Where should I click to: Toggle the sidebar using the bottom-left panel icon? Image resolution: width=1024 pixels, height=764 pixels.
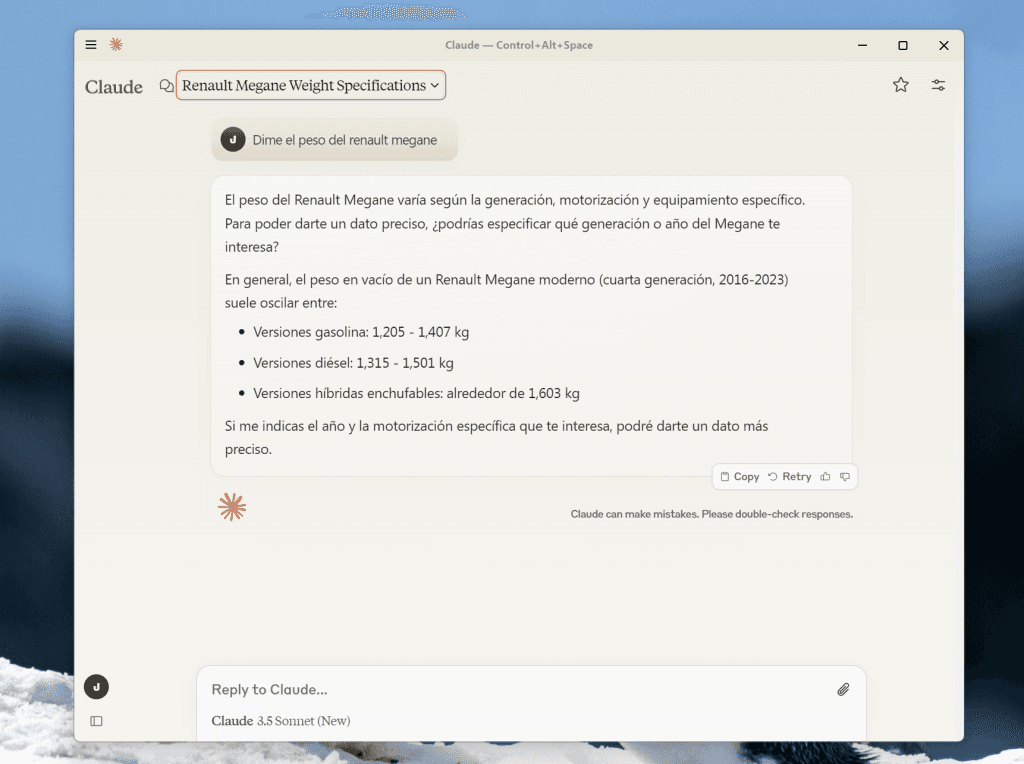pos(96,721)
